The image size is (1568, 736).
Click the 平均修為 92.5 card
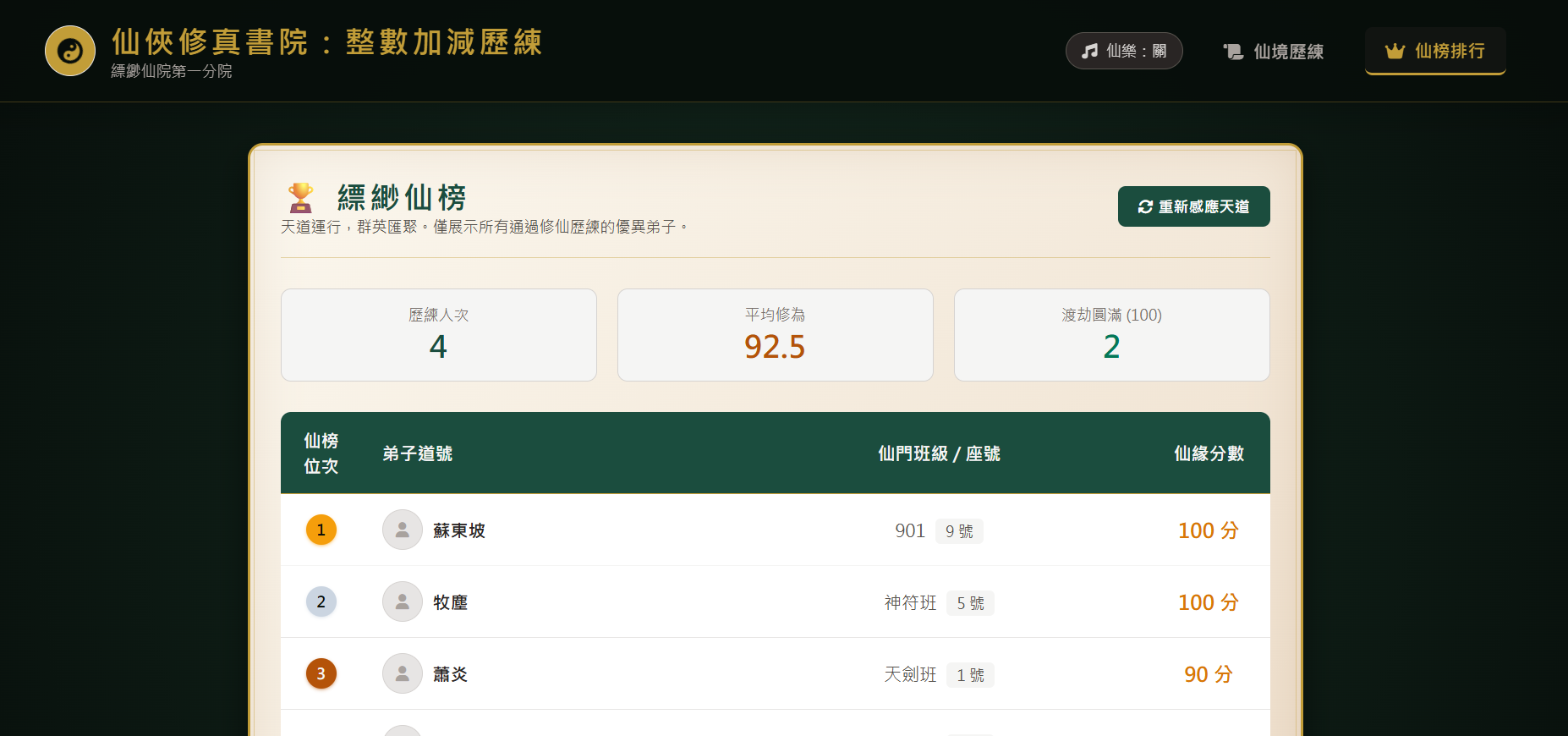coord(776,335)
